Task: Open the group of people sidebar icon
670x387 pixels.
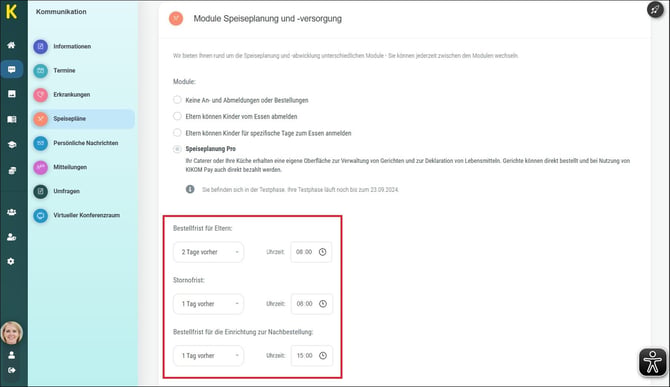Action: coord(12,212)
